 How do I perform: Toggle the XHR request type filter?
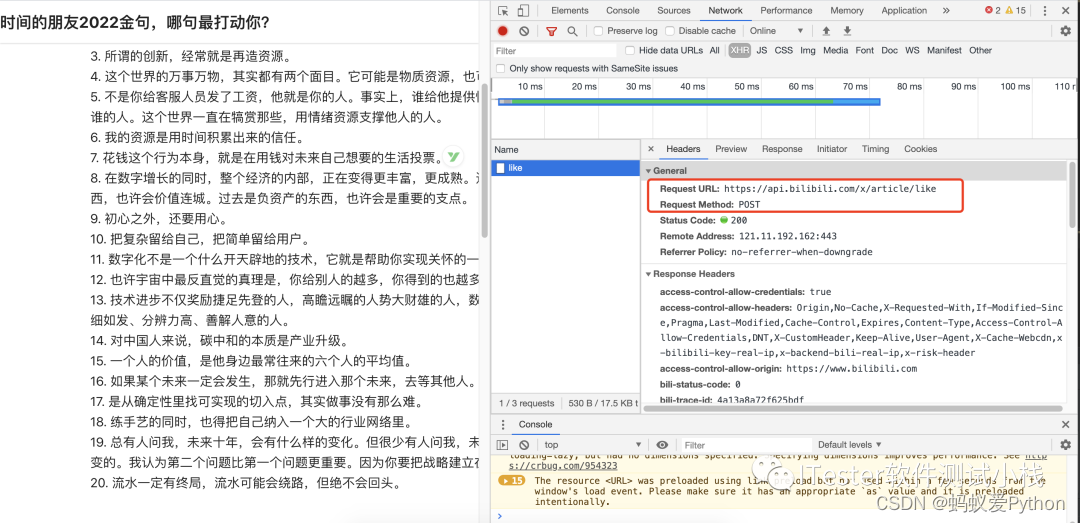point(740,50)
